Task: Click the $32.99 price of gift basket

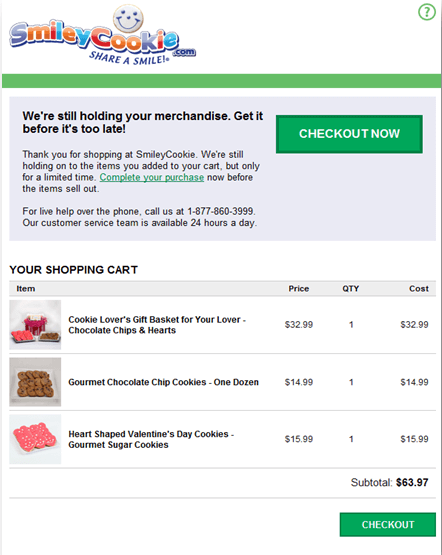Action: [299, 325]
